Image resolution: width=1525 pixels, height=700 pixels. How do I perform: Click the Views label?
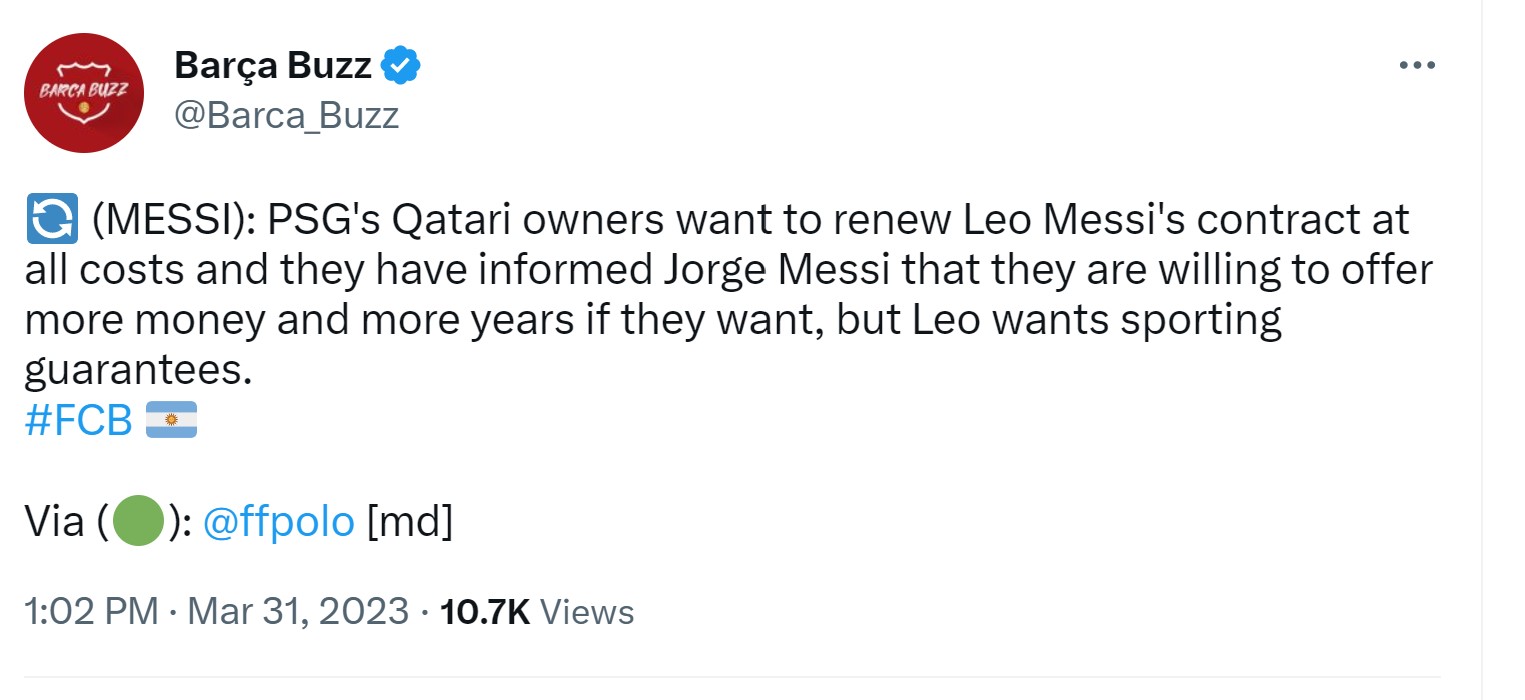click(587, 611)
